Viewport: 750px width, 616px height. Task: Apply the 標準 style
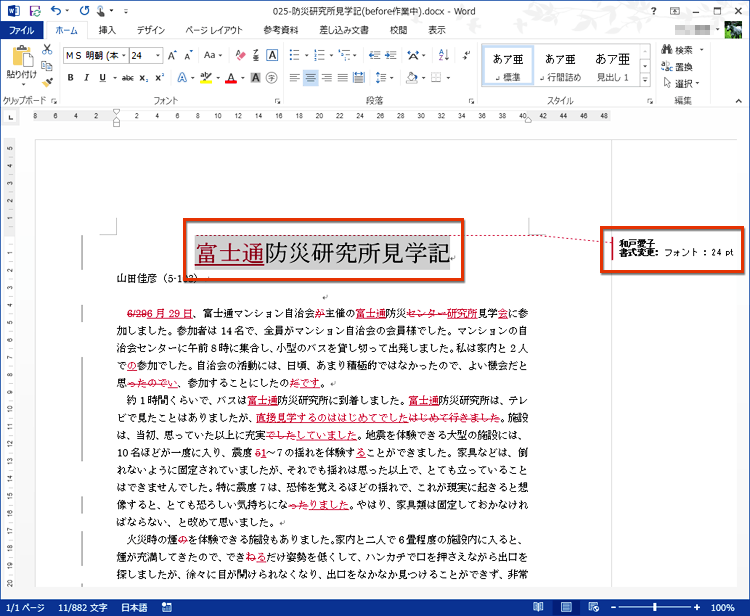tap(508, 66)
